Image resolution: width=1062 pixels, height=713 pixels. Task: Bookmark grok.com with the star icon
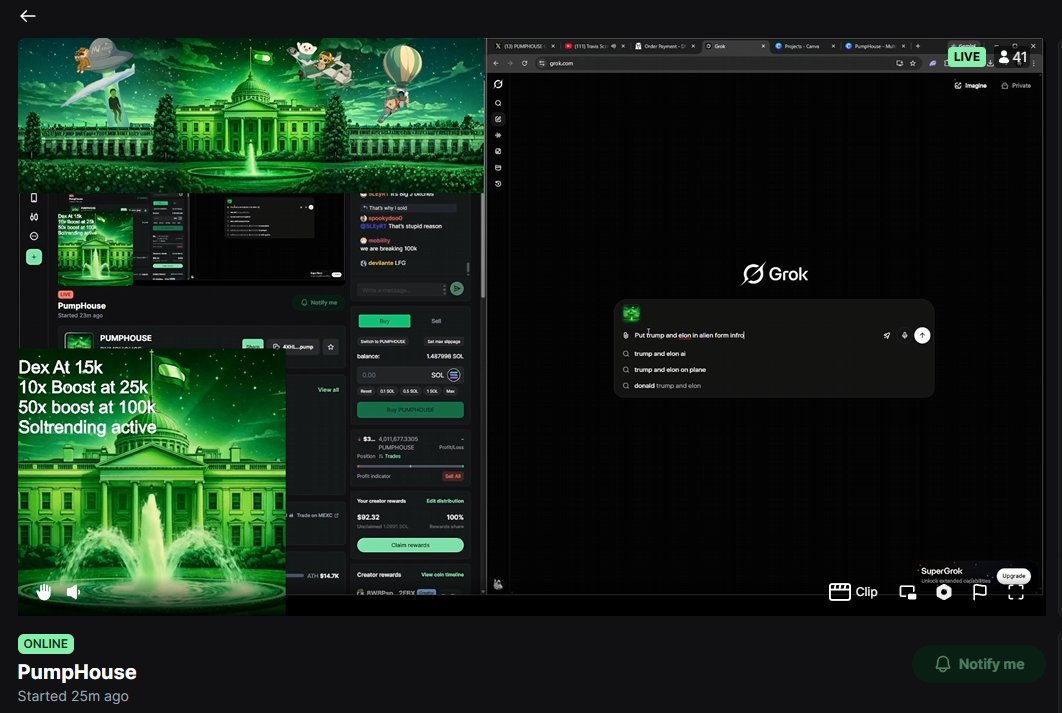[x=913, y=63]
